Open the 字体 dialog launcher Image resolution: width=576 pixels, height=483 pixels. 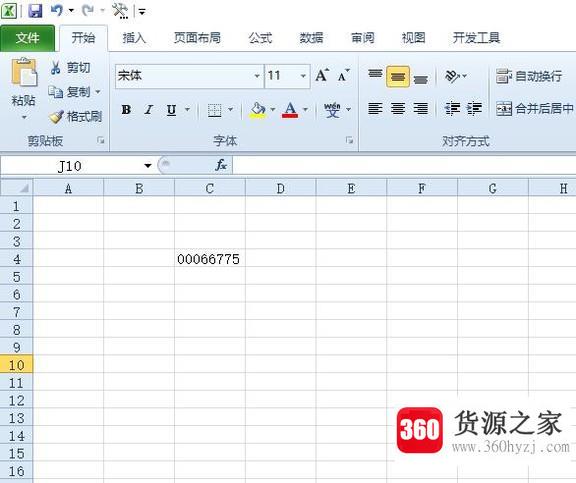coord(349,140)
